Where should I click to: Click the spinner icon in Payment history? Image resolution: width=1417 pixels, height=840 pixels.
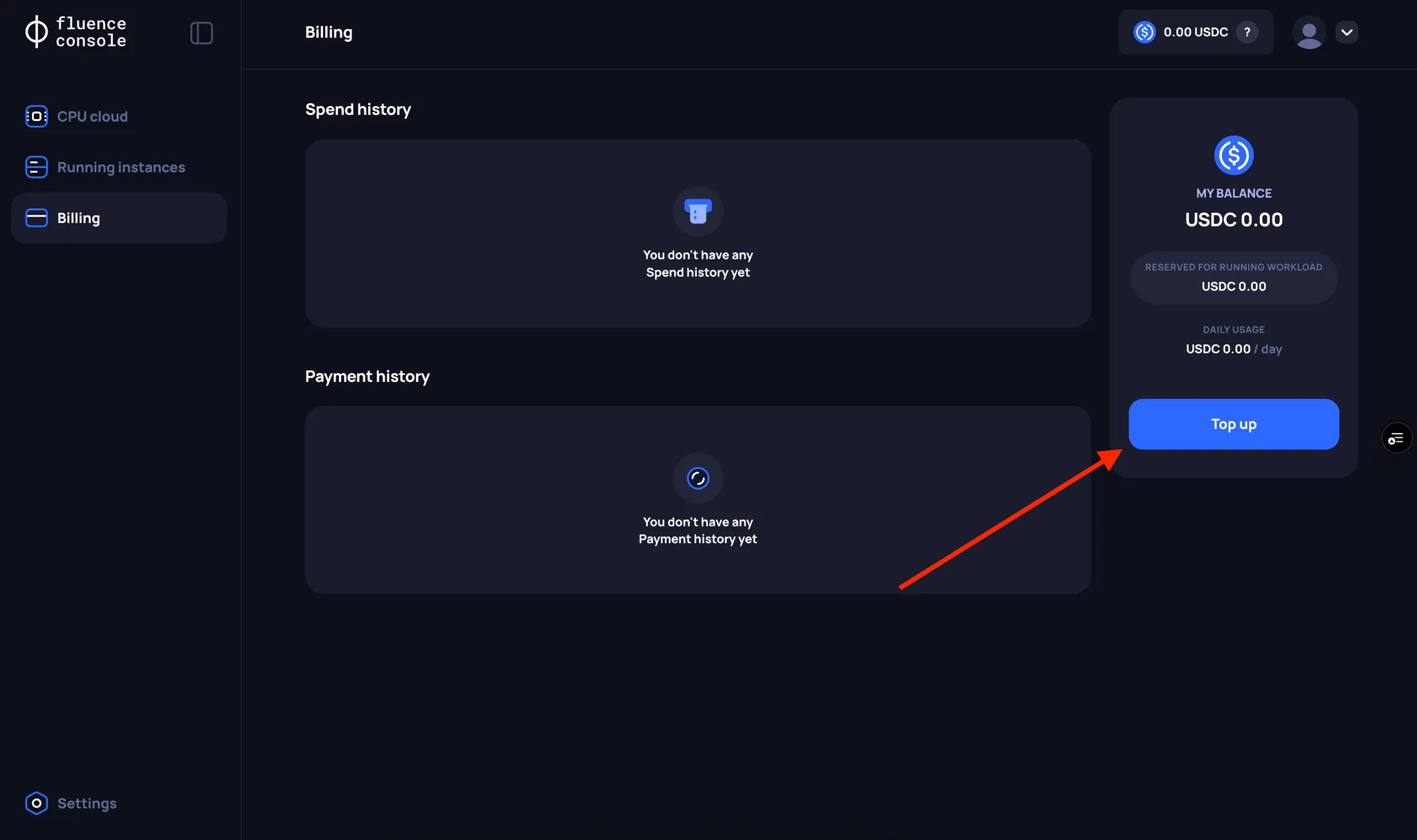[697, 477]
